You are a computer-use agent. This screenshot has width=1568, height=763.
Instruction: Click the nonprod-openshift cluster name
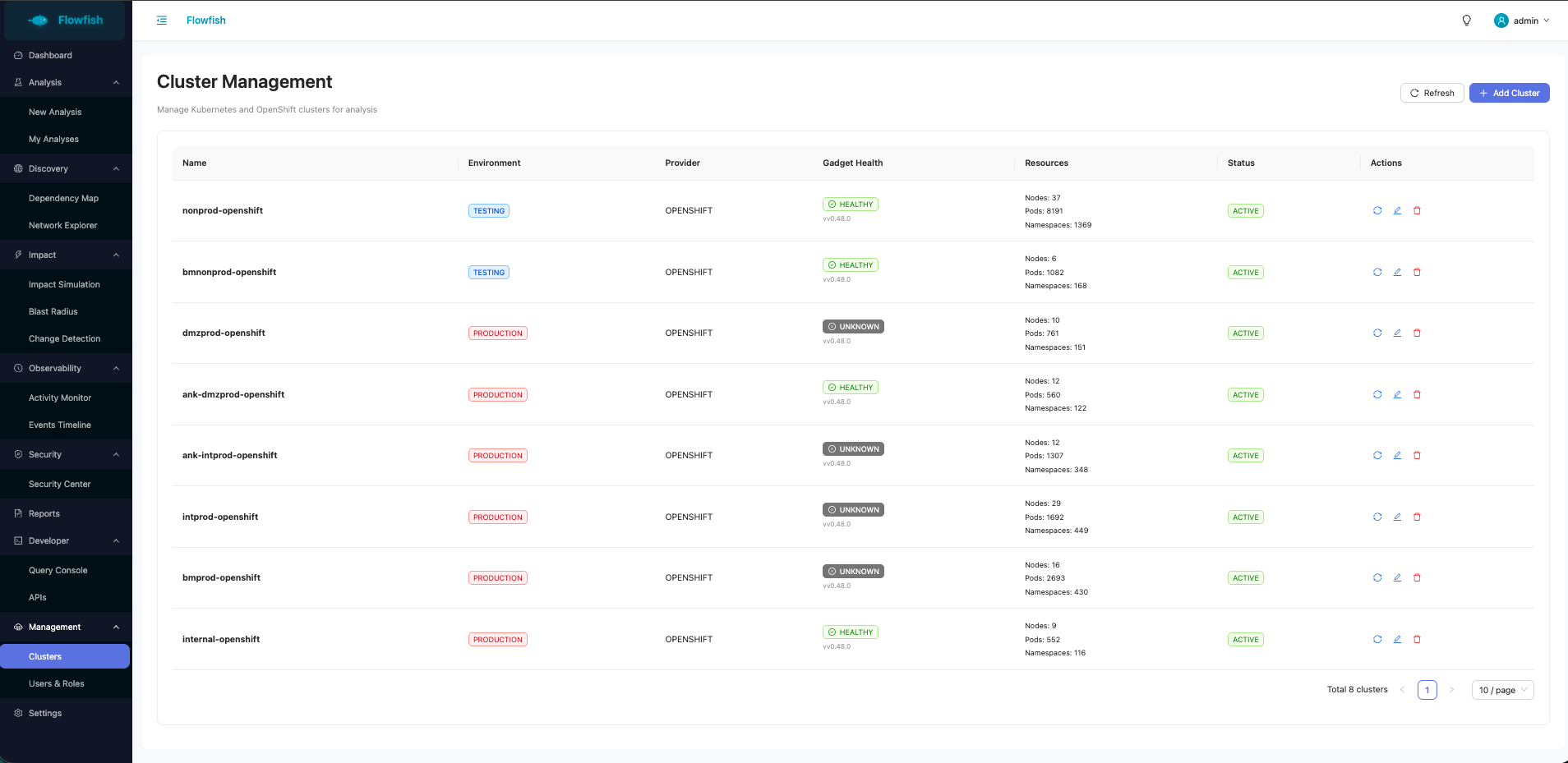[x=223, y=211]
